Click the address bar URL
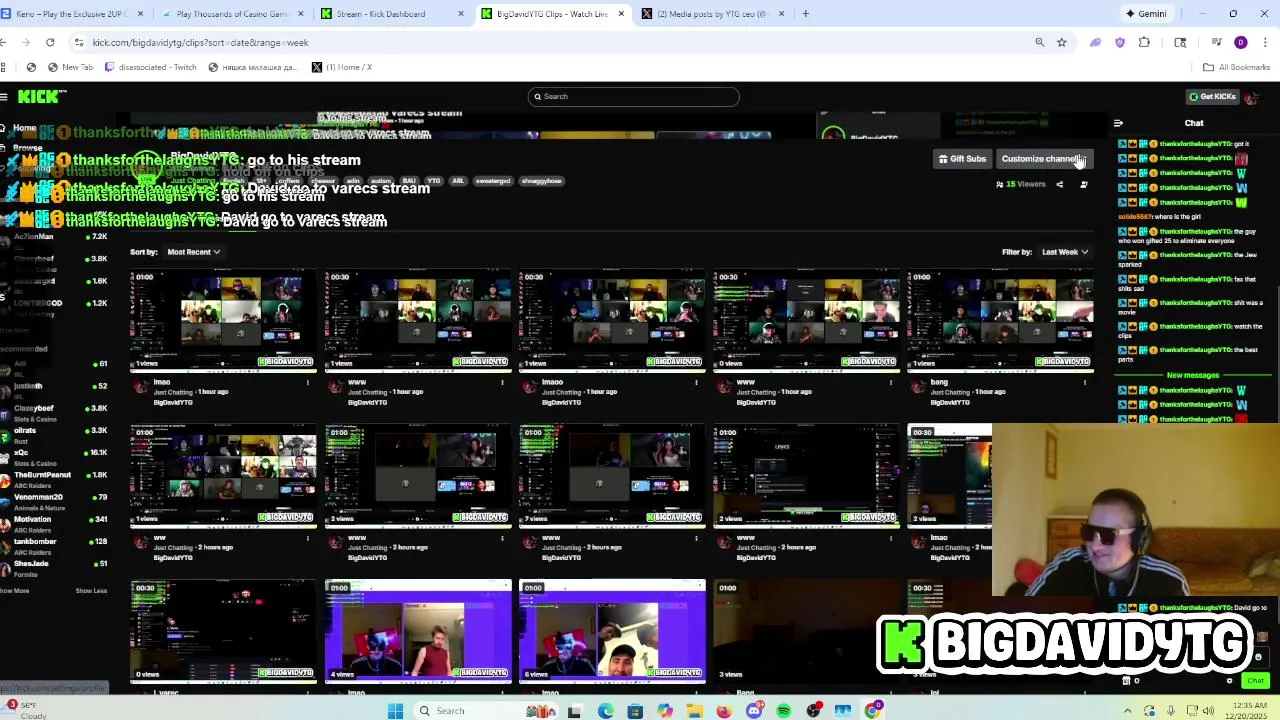Image resolution: width=1280 pixels, height=720 pixels. pos(200,42)
